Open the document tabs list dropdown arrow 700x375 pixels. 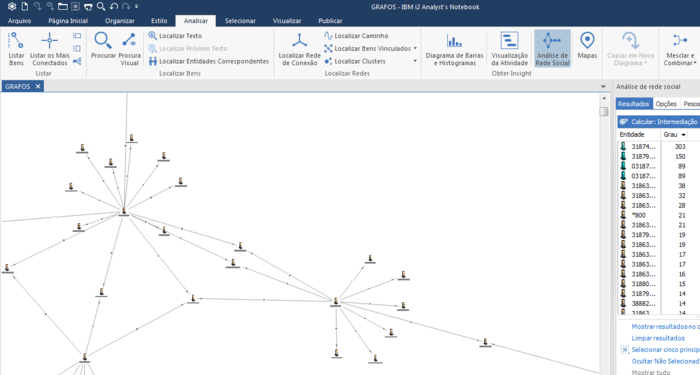pos(603,87)
